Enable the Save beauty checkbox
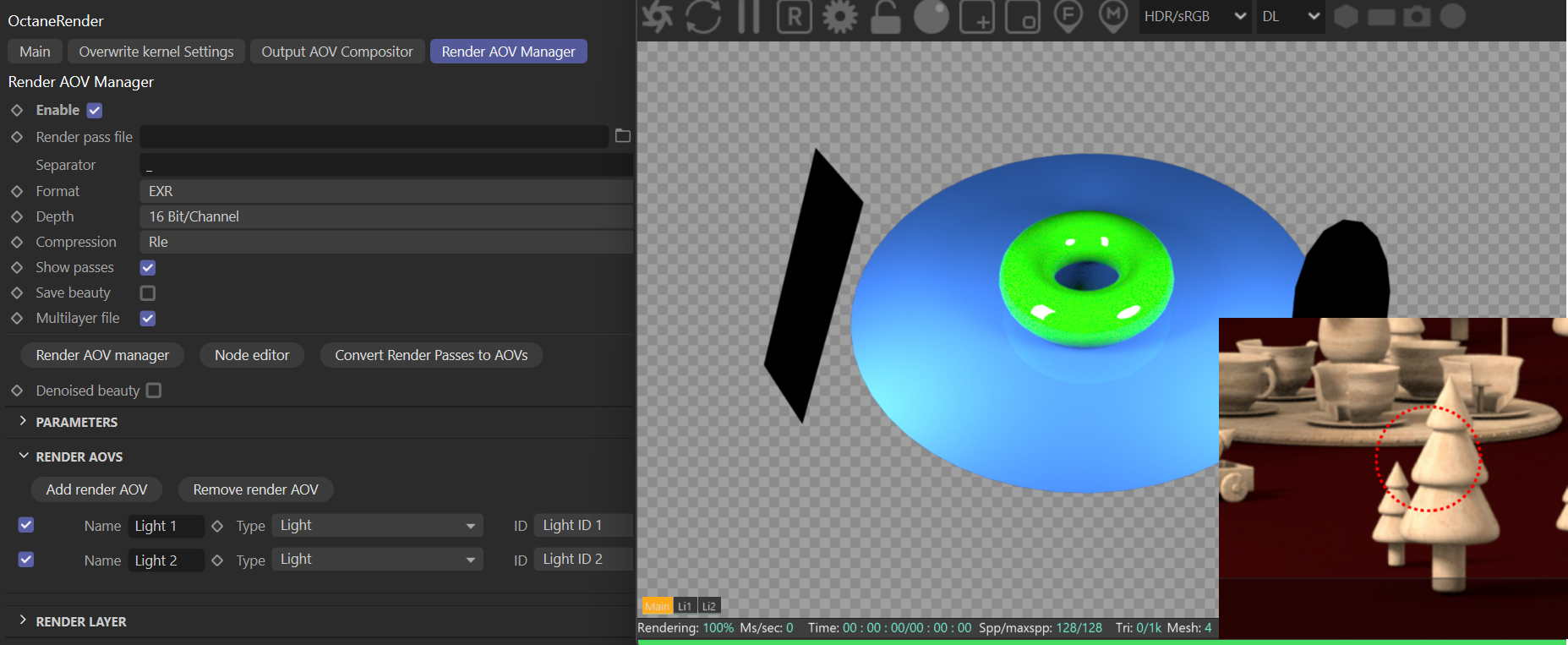 (148, 293)
